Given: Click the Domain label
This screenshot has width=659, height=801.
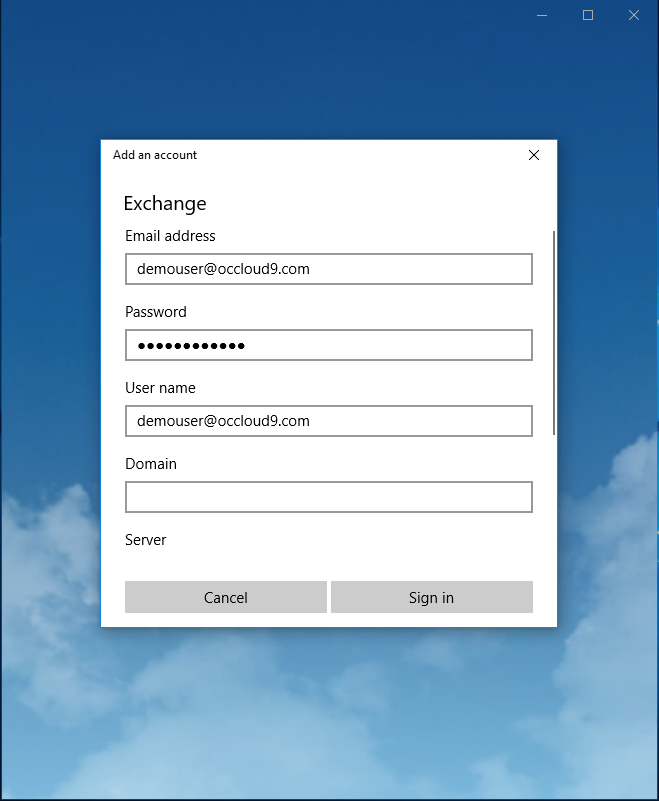Looking at the screenshot, I should [151, 464].
